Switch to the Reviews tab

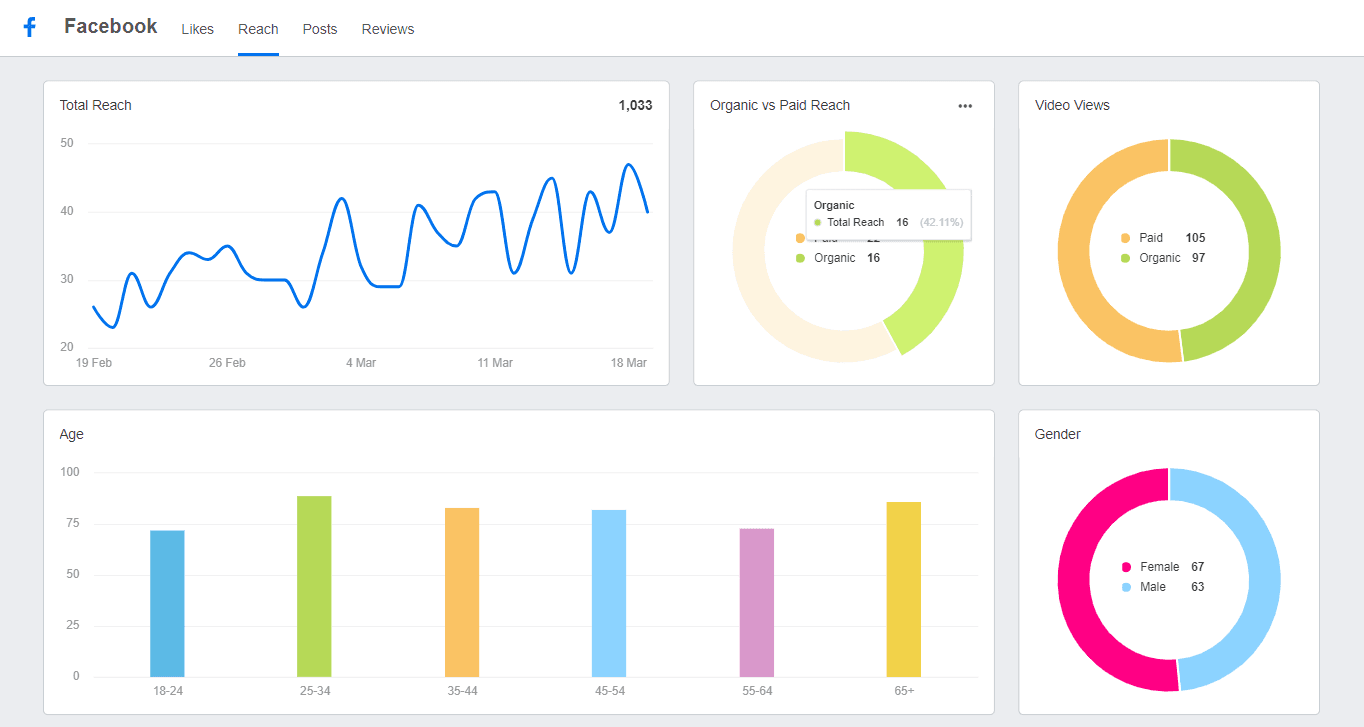387,29
